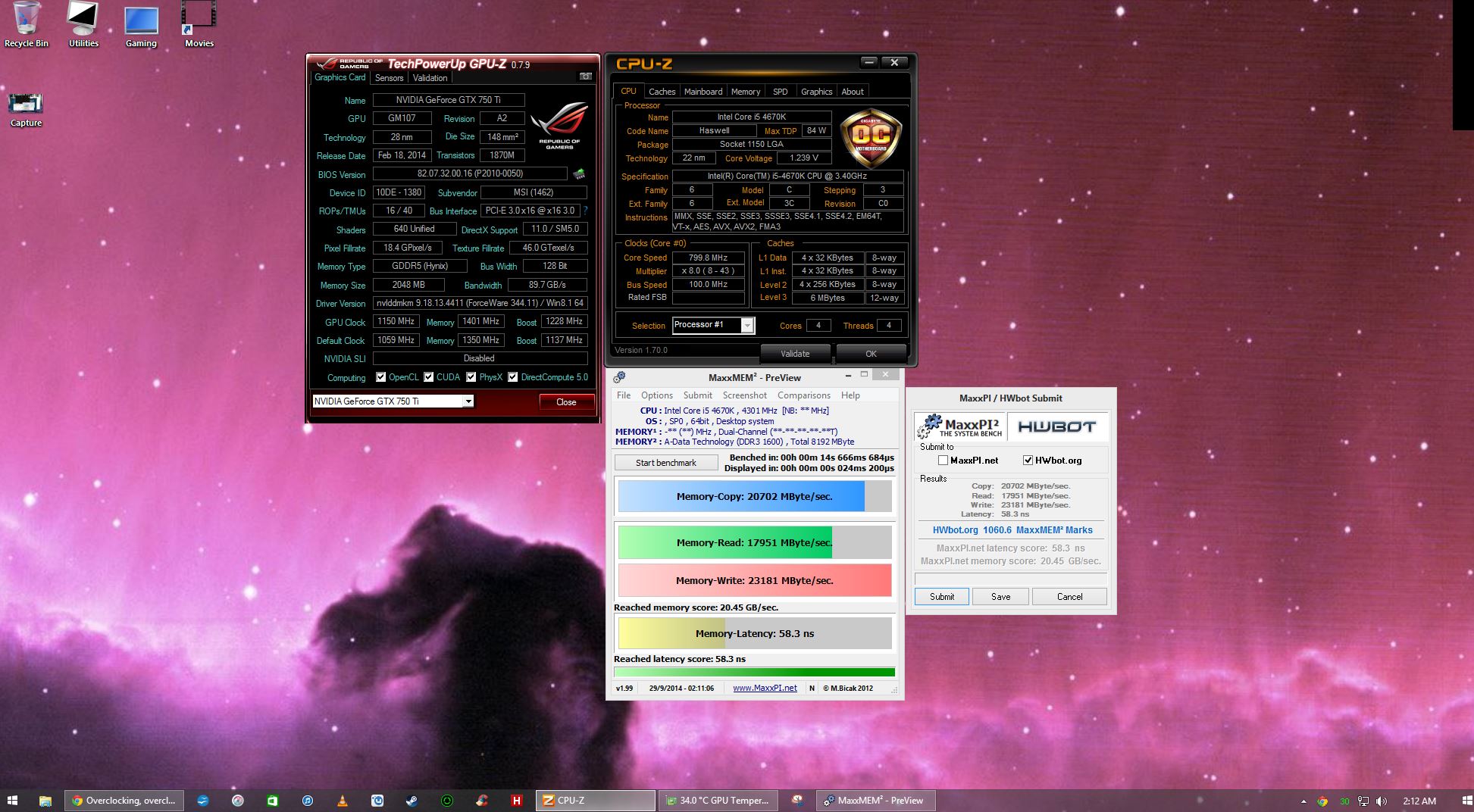Screen dimensions: 1474x812
Task: Switch to the Mainboard tab in CPU-Z
Action: click(x=703, y=92)
